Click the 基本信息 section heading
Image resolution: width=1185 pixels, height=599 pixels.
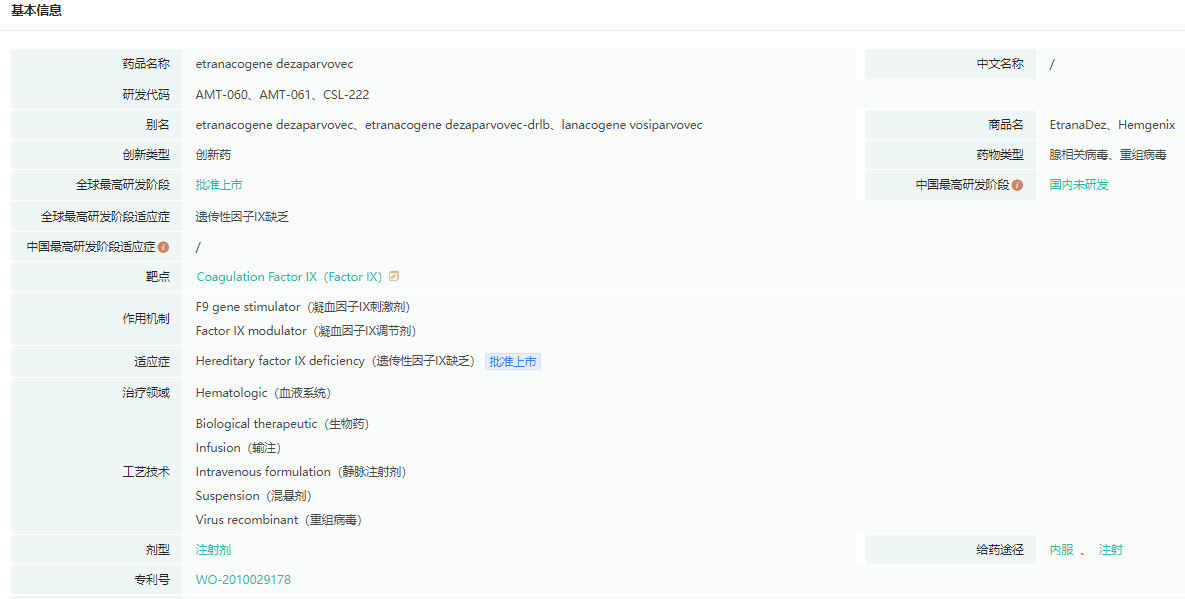coord(36,11)
